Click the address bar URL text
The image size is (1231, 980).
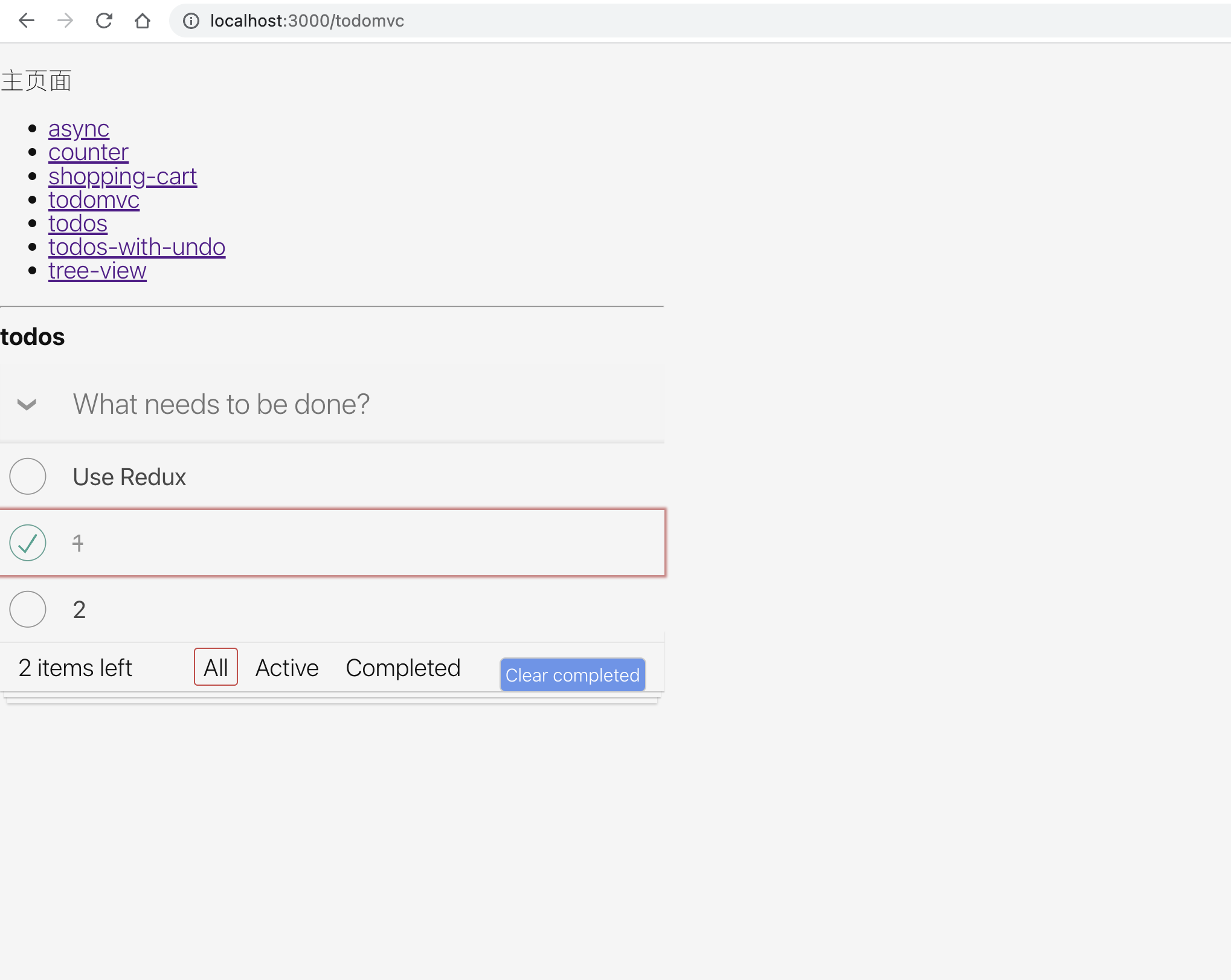[307, 21]
